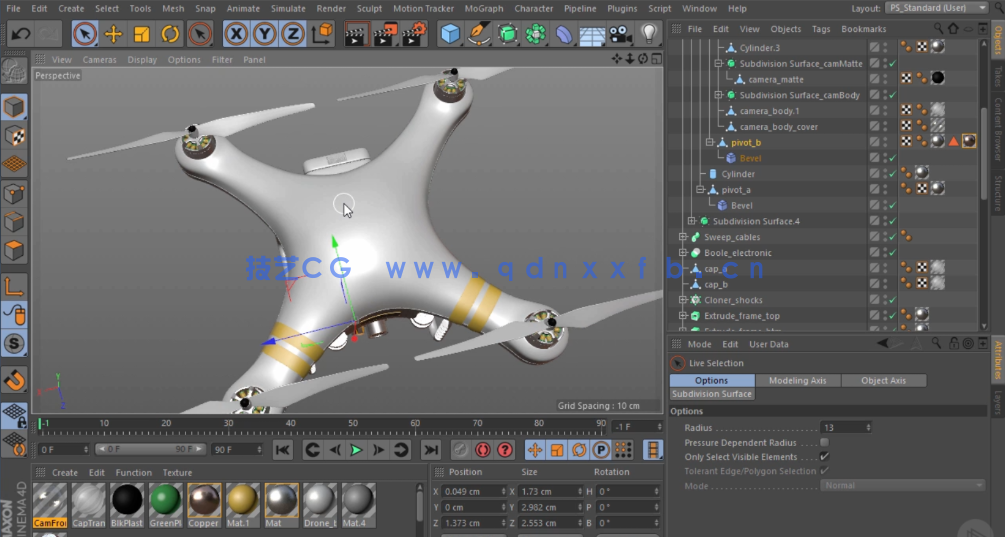Uncheck Only Select Visible Elements
The height and width of the screenshot is (537, 1005).
click(x=824, y=456)
